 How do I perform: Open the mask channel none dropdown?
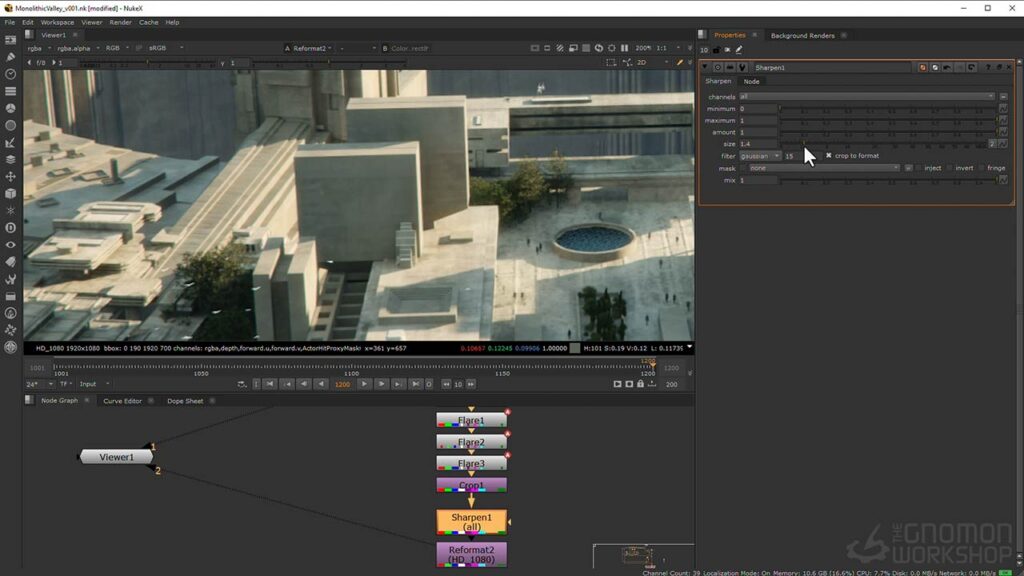(824, 168)
